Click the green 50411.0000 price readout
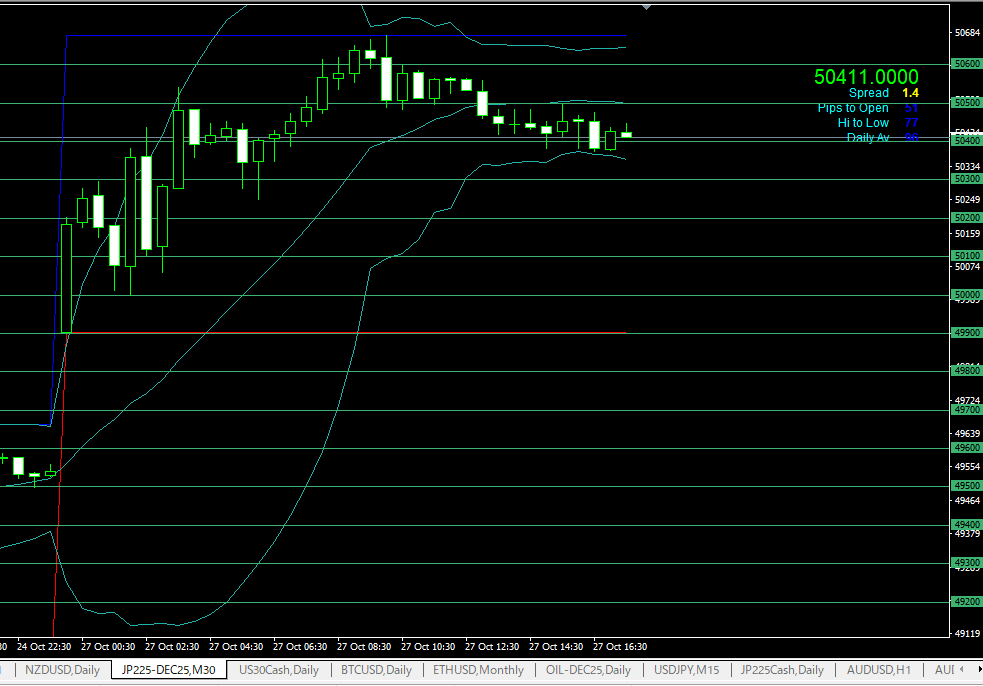983x686 pixels. coord(866,77)
